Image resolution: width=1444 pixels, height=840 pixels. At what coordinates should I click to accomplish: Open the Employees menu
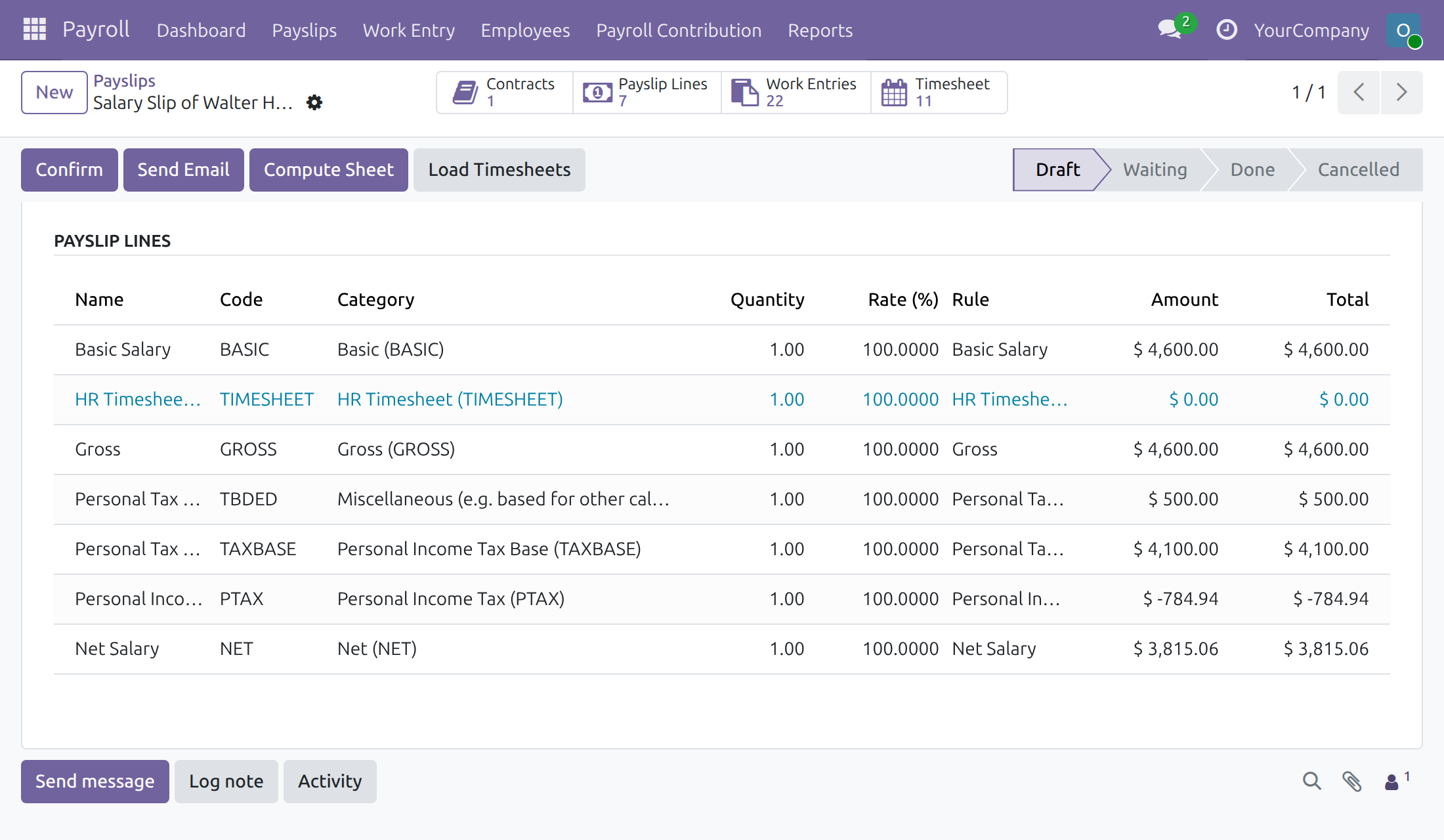pyautogui.click(x=525, y=30)
